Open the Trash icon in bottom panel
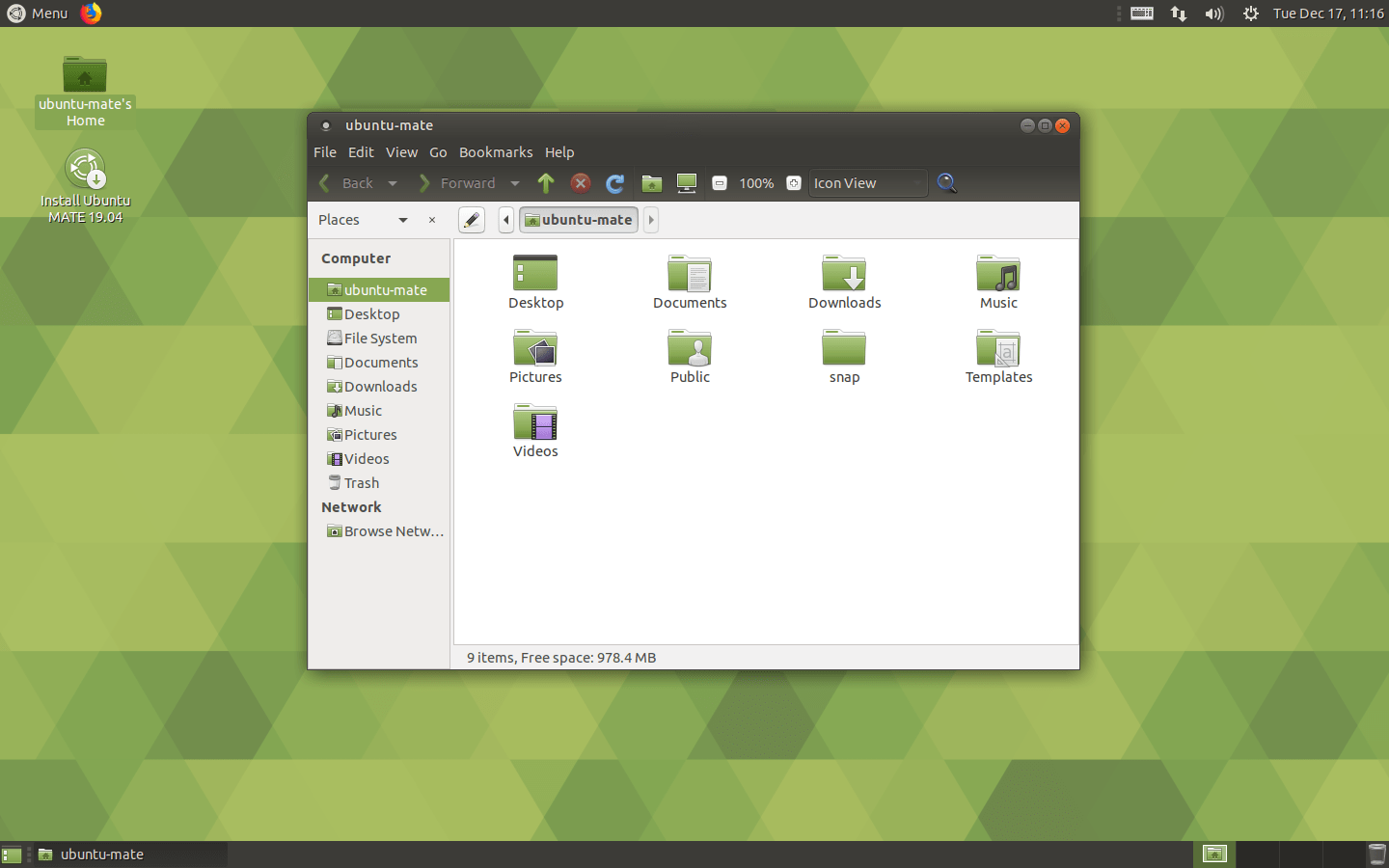The width and height of the screenshot is (1389, 868). click(x=1377, y=854)
